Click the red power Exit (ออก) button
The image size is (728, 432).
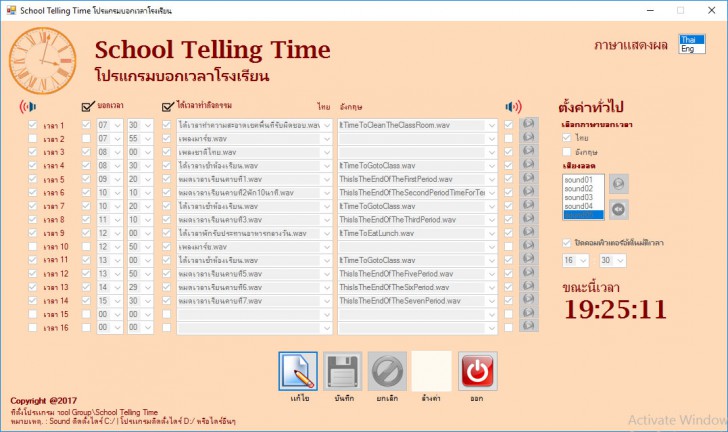click(477, 371)
